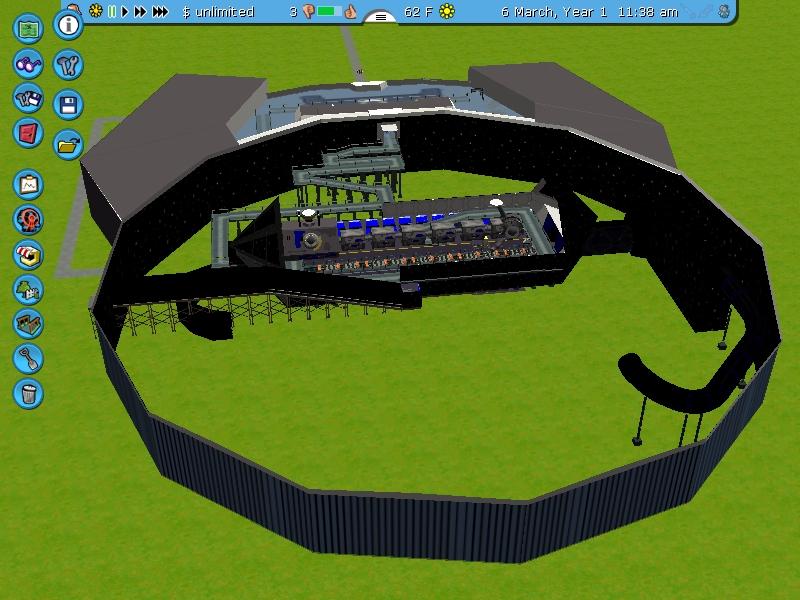800x600 pixels.
Task: Click the '$ unlimited' money display
Action: point(218,12)
